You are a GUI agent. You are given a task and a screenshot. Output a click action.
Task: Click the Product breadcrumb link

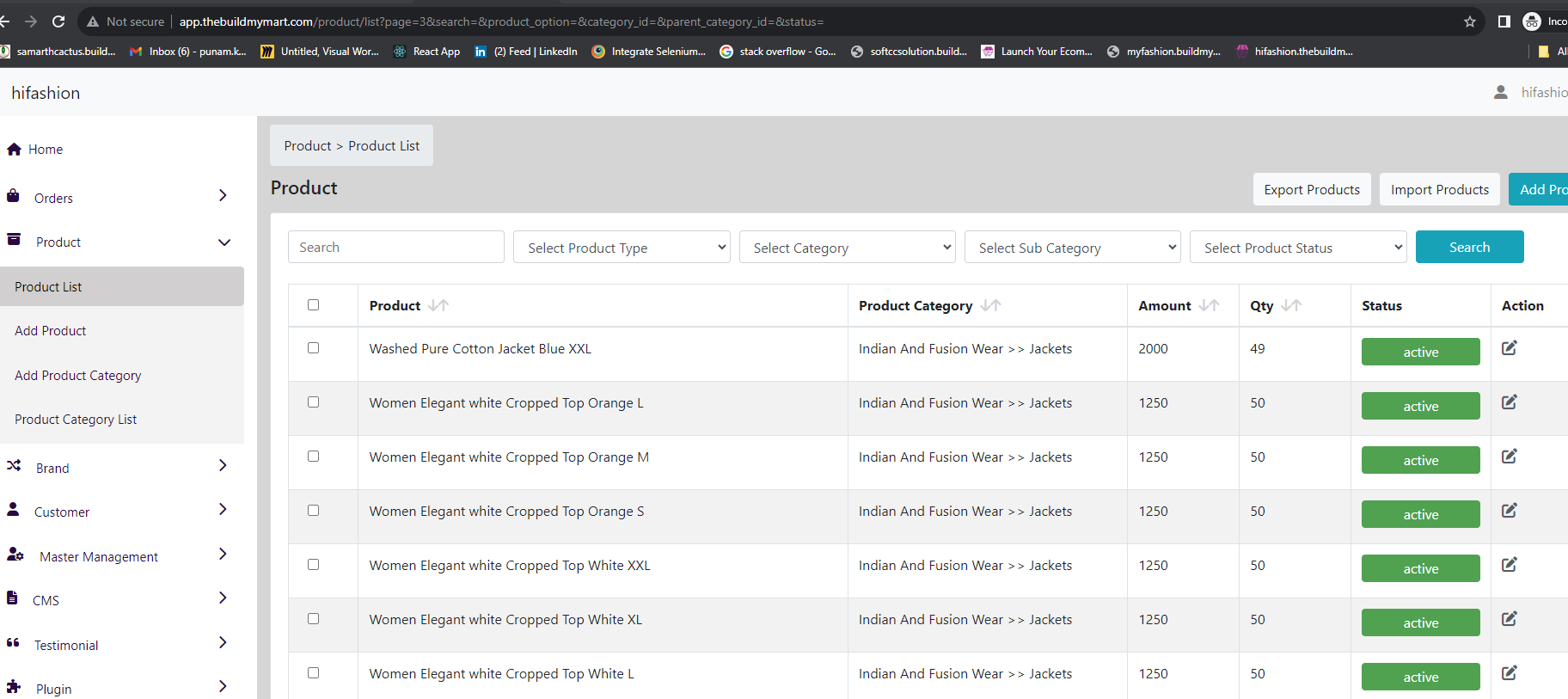click(308, 146)
